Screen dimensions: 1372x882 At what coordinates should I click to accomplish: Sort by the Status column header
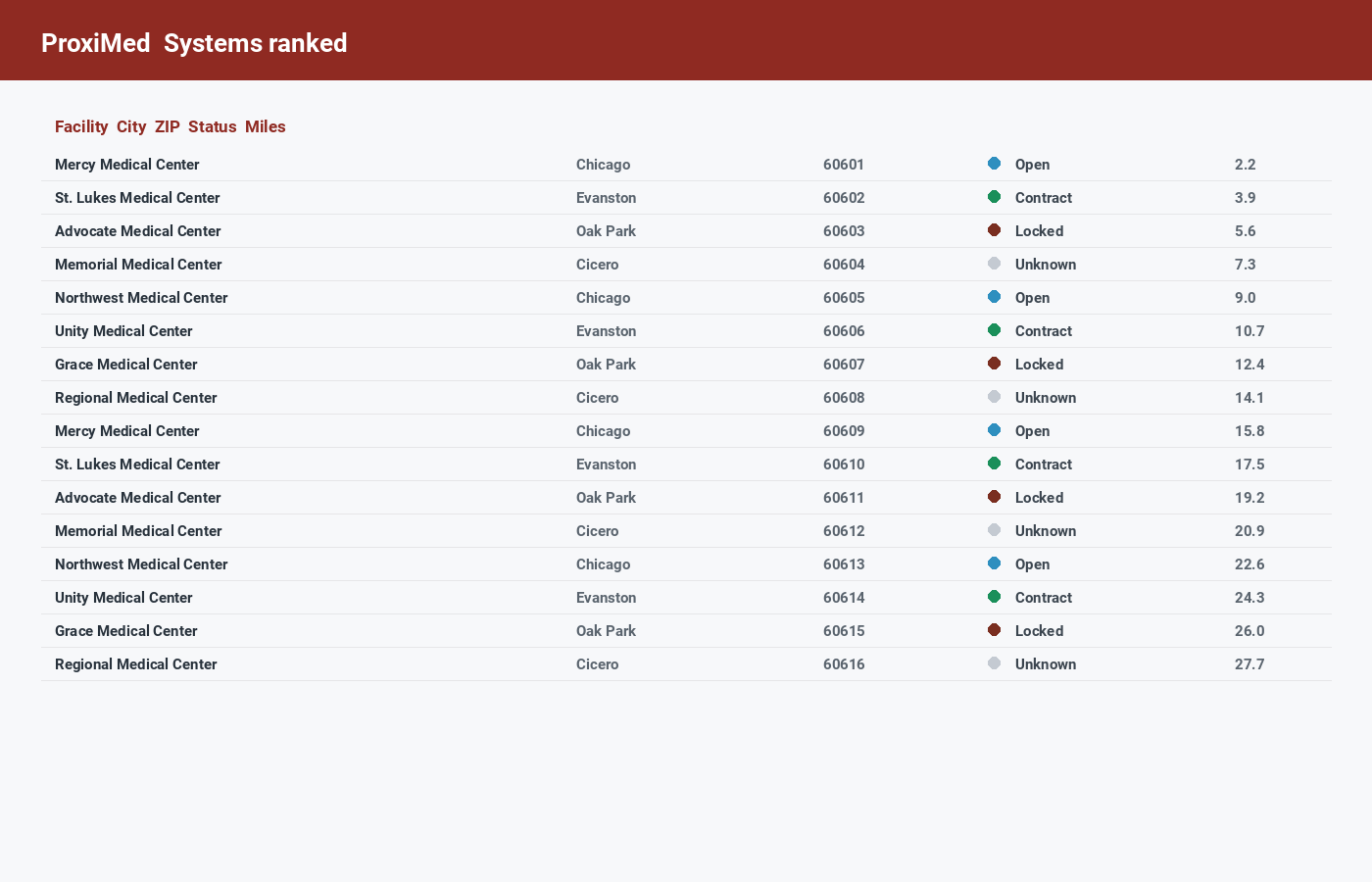pos(213,126)
